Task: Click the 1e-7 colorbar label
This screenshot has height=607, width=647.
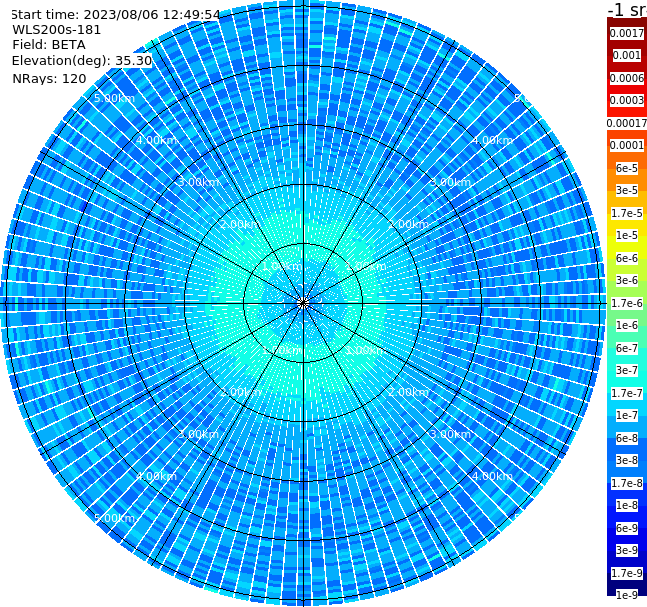Action: (627, 415)
